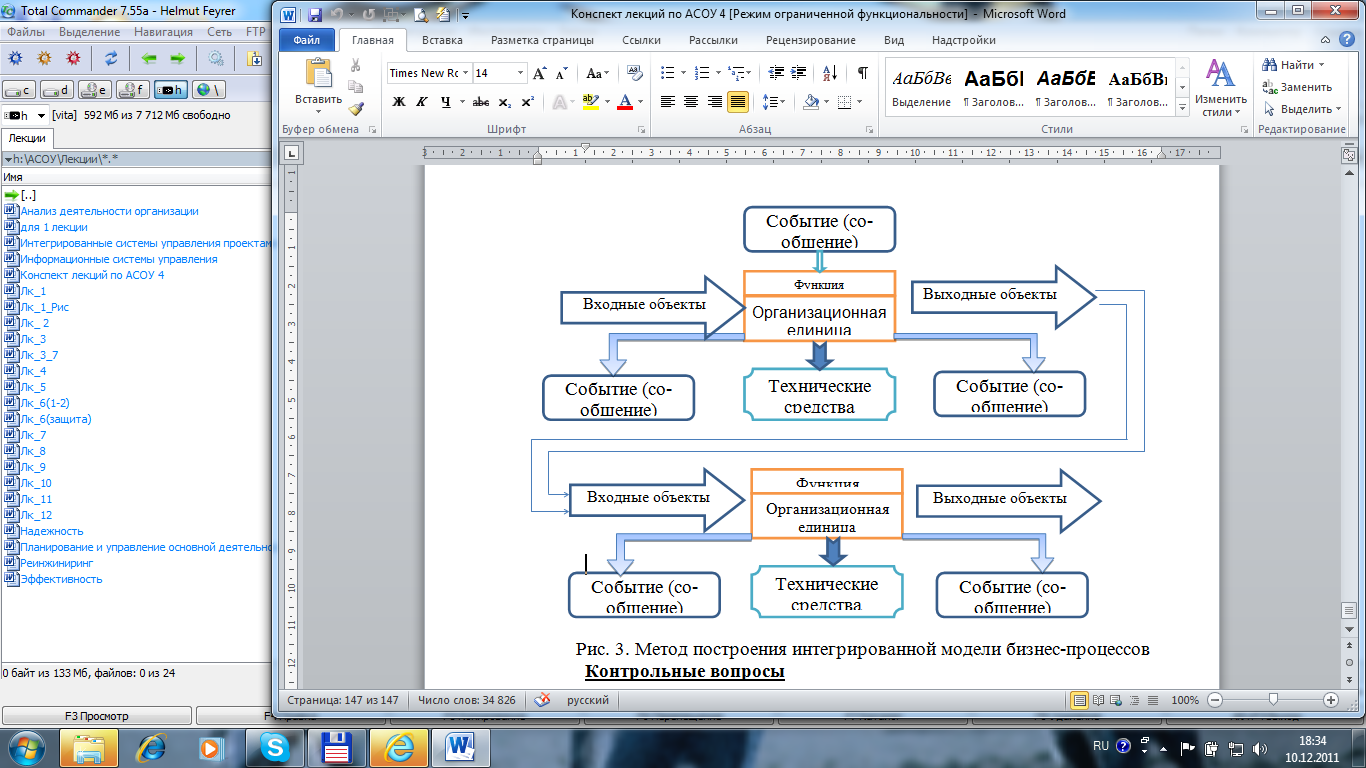Click the blue gear-star icon in Total Commander
The image size is (1366, 768).
click(x=16, y=58)
